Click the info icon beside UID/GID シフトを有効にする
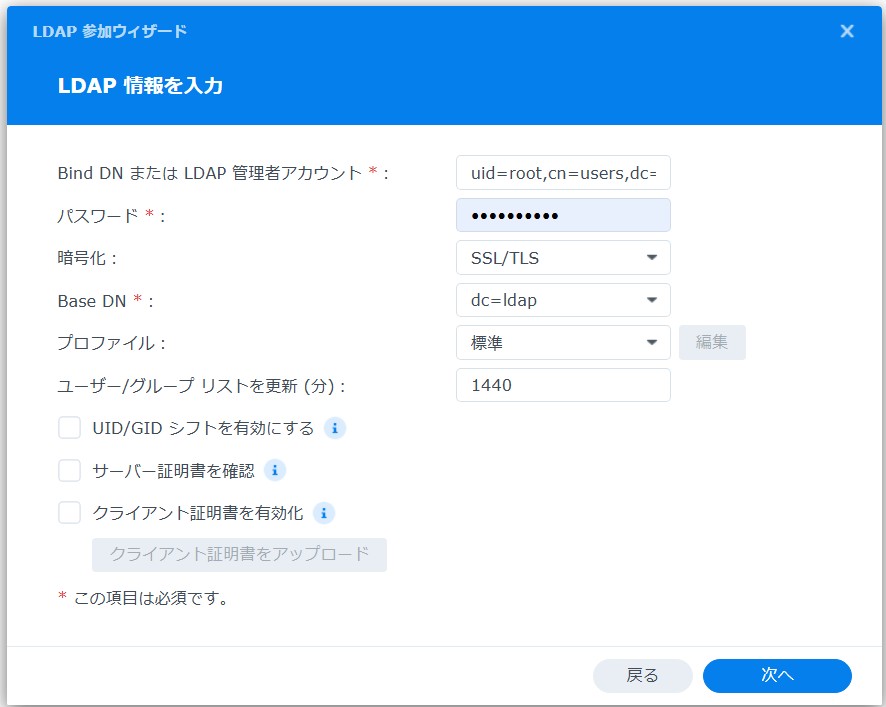 tap(335, 428)
